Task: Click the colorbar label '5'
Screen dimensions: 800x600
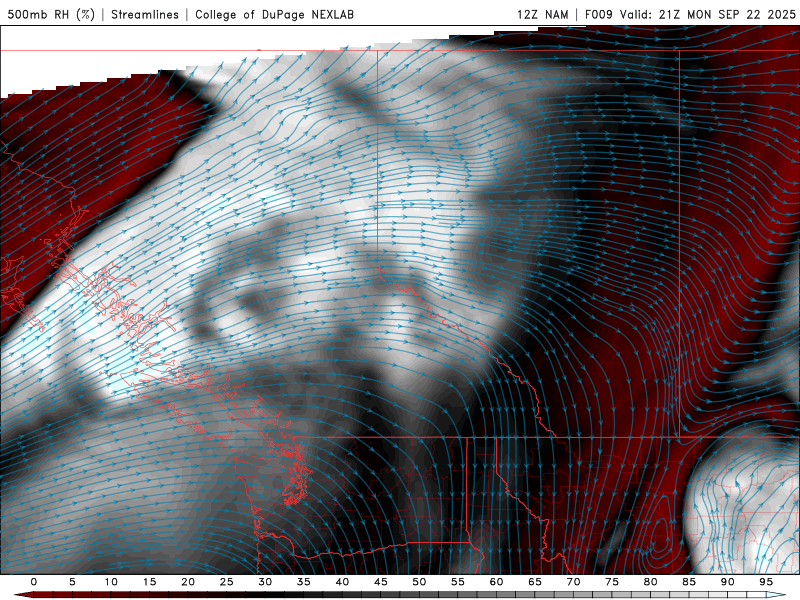Action: click(72, 582)
